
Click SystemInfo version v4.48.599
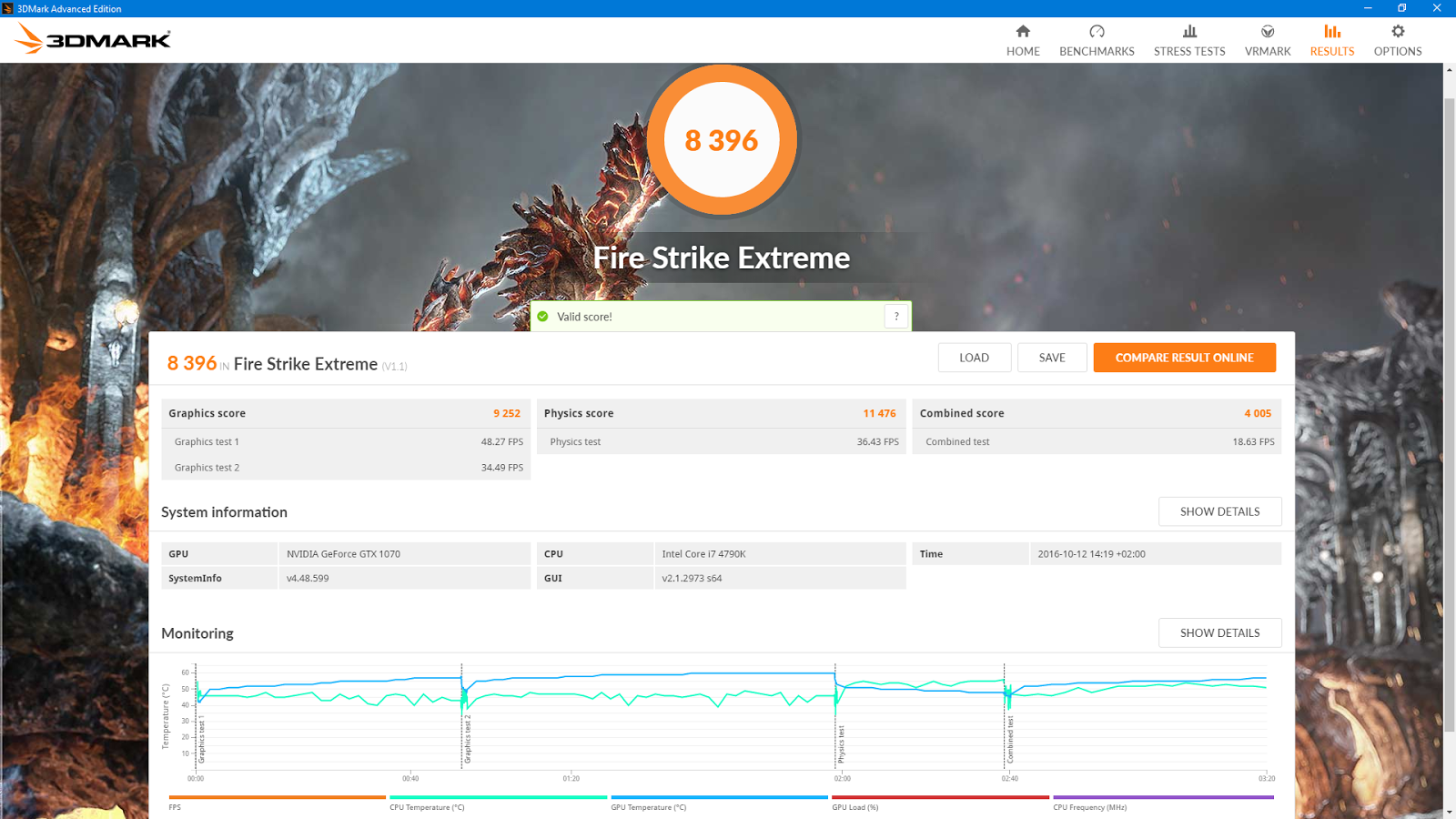coord(404,578)
